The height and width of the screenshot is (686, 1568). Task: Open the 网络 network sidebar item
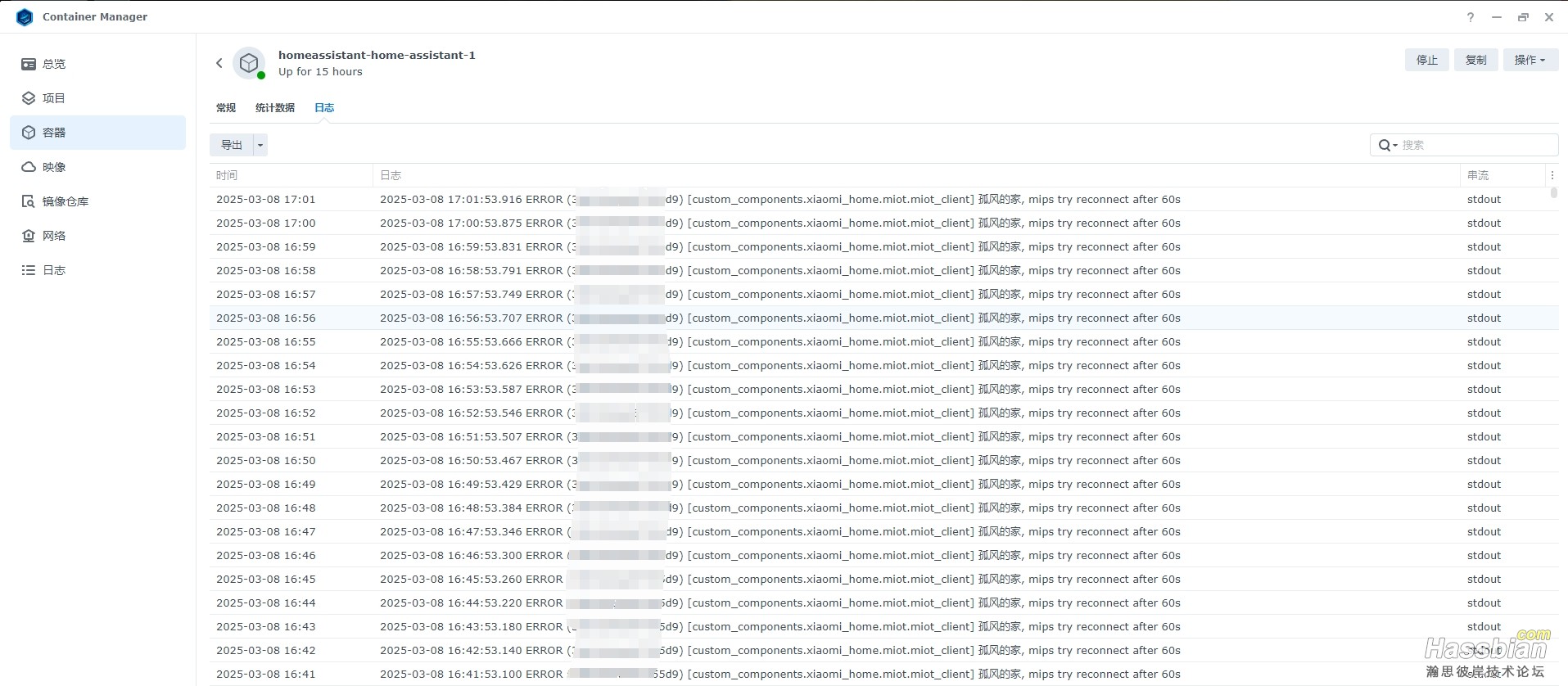[x=97, y=236]
